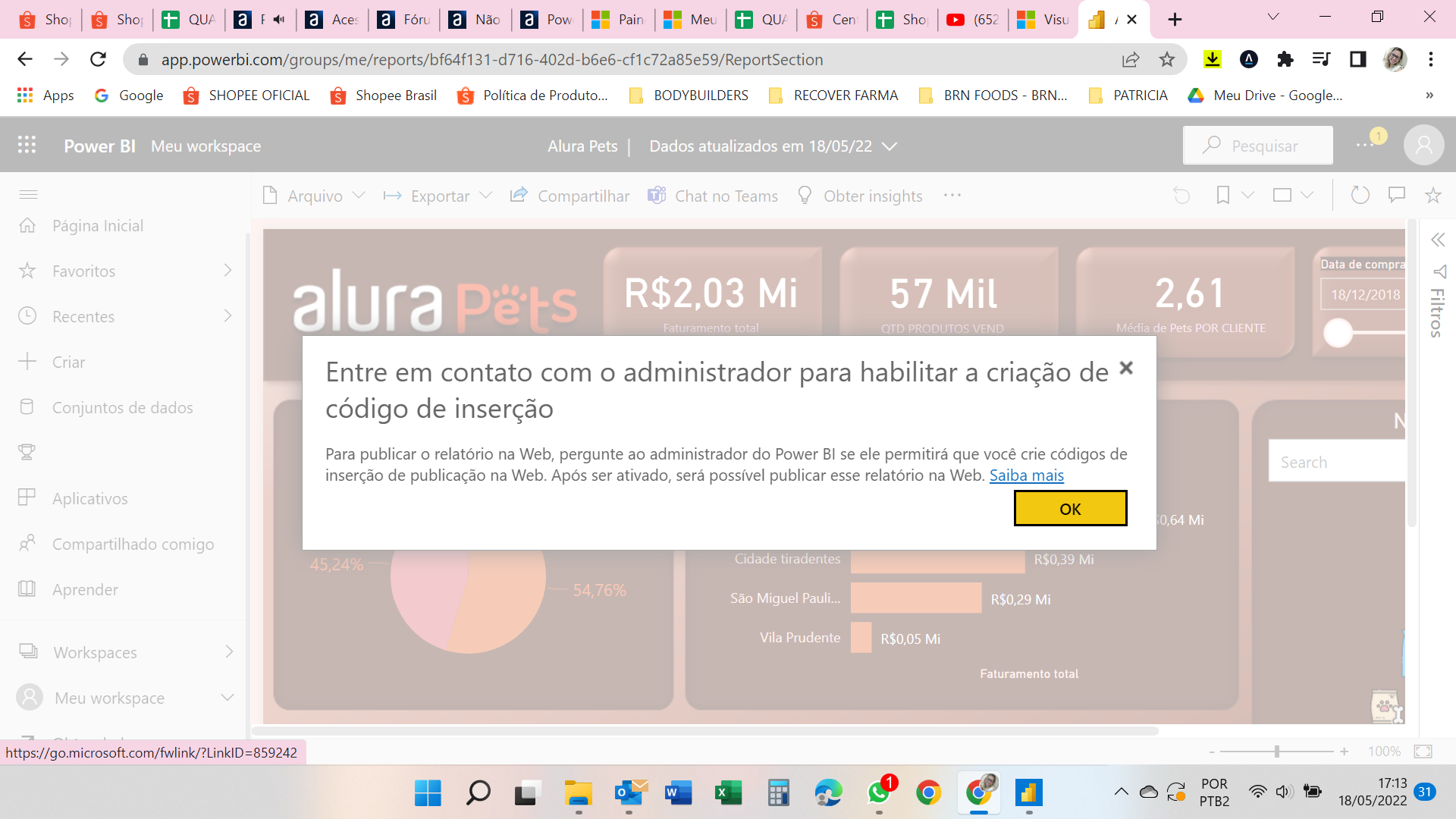Image resolution: width=1456 pixels, height=819 pixels.
Task: Open the Windows Start menu
Action: click(428, 793)
